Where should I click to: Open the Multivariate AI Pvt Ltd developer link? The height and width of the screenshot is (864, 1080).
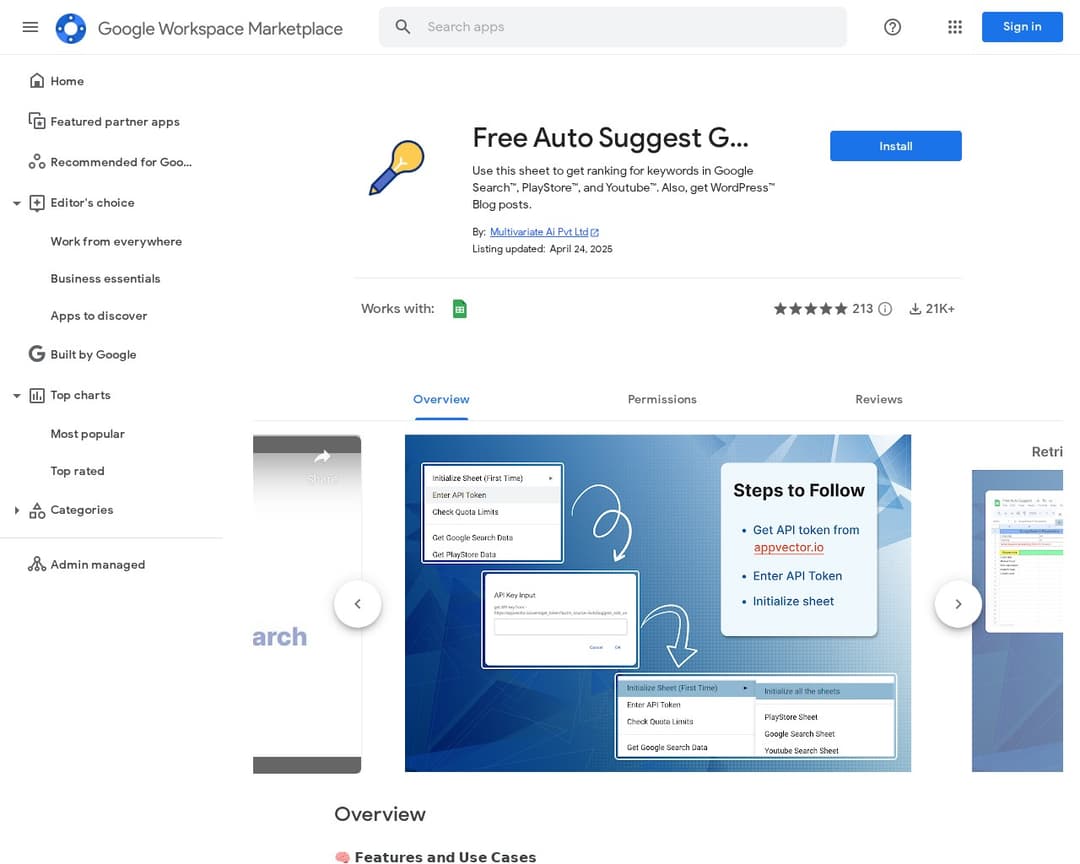pos(539,231)
